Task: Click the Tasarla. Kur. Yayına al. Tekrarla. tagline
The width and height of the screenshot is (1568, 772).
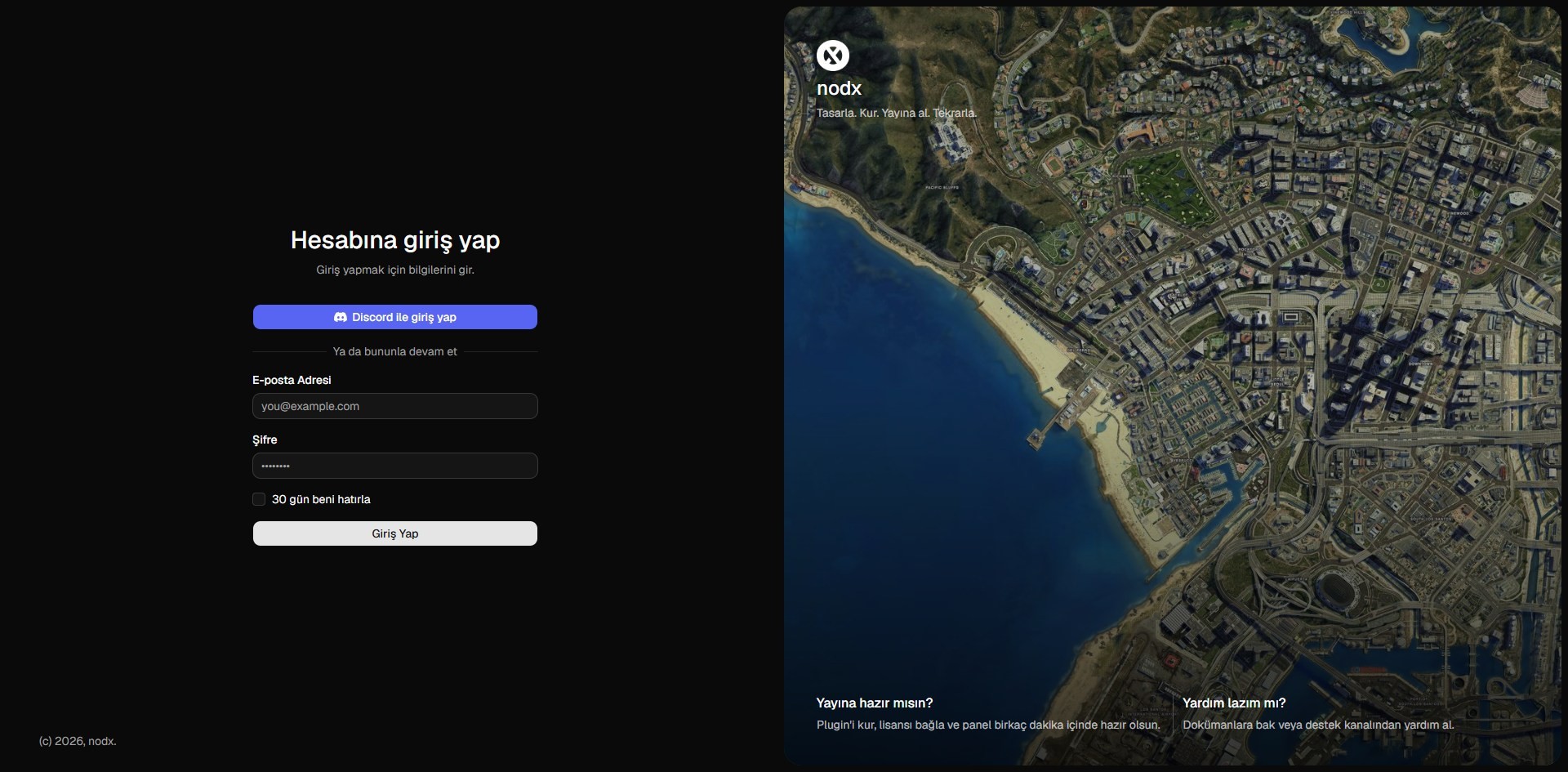Action: (897, 113)
